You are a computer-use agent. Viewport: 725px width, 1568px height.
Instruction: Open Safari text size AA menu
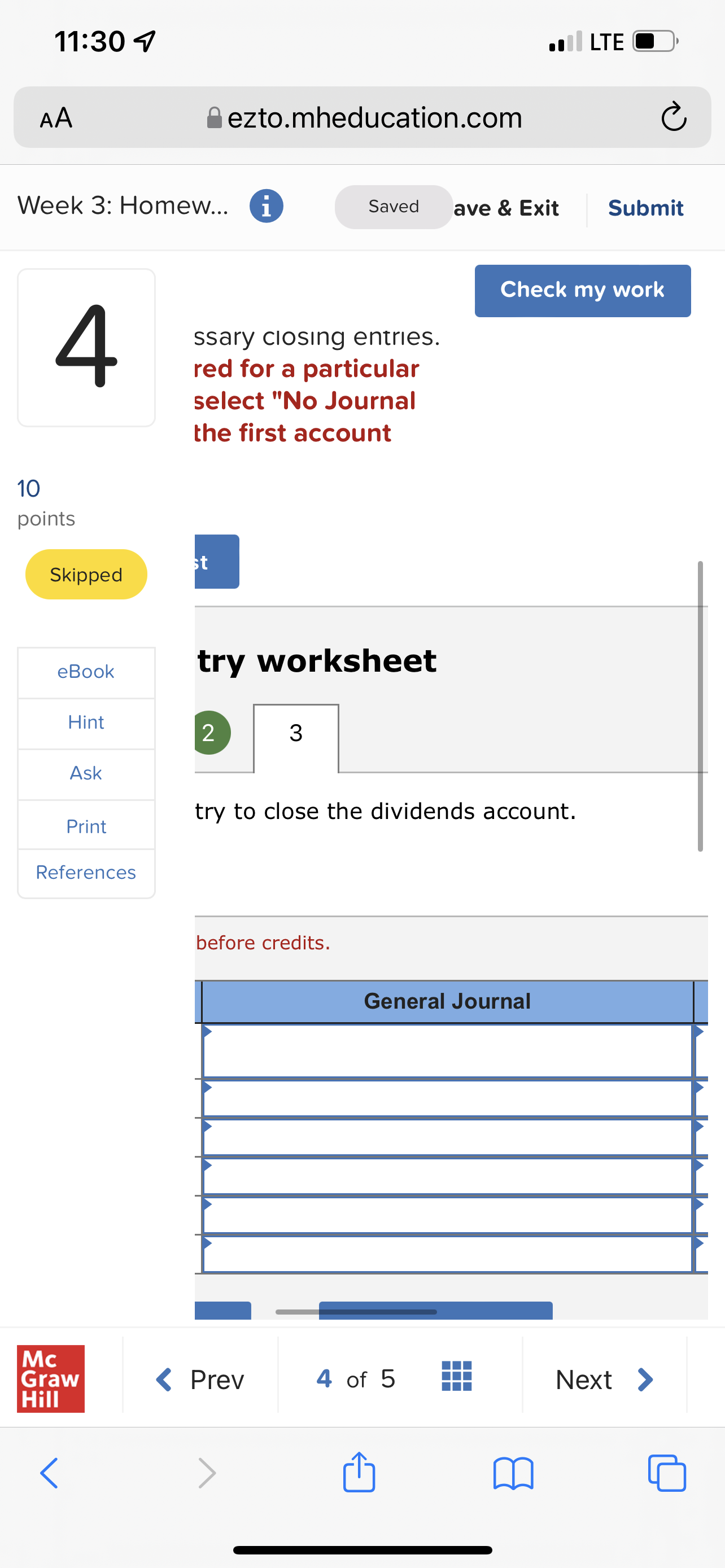point(56,117)
